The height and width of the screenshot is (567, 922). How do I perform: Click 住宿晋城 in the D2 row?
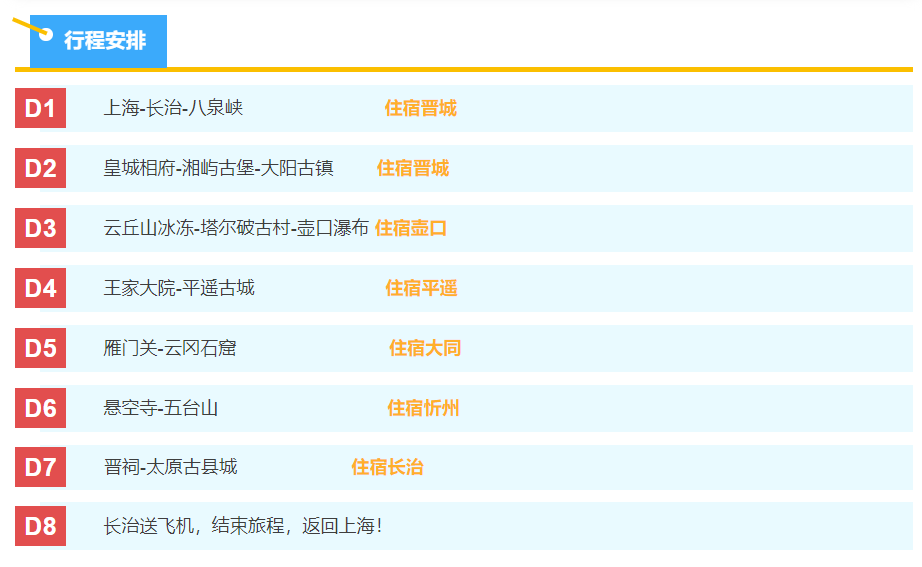click(413, 168)
